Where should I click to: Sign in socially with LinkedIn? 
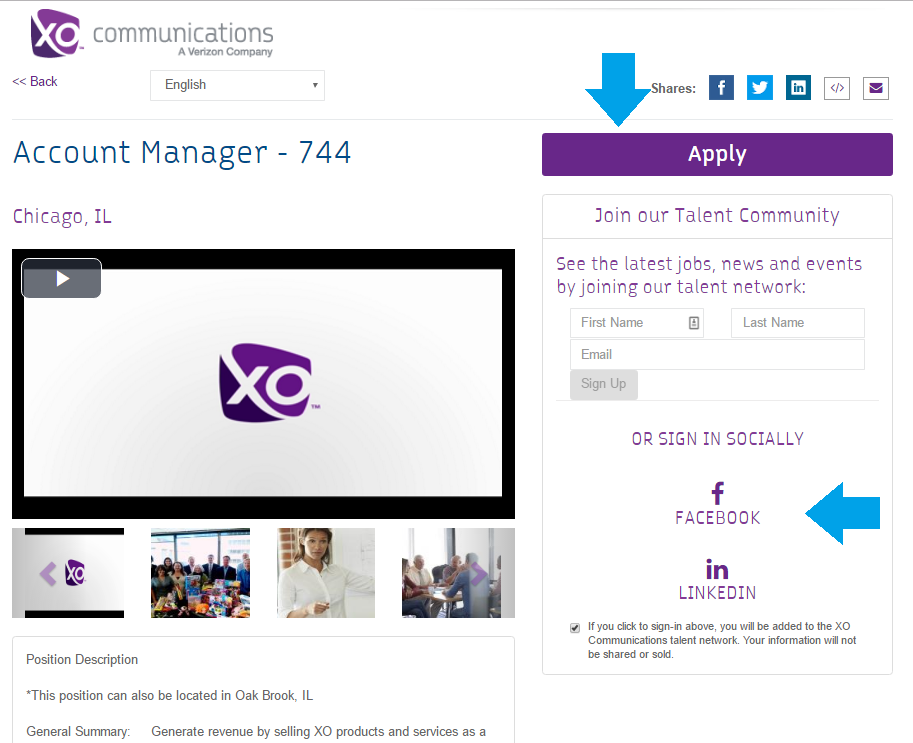point(717,579)
